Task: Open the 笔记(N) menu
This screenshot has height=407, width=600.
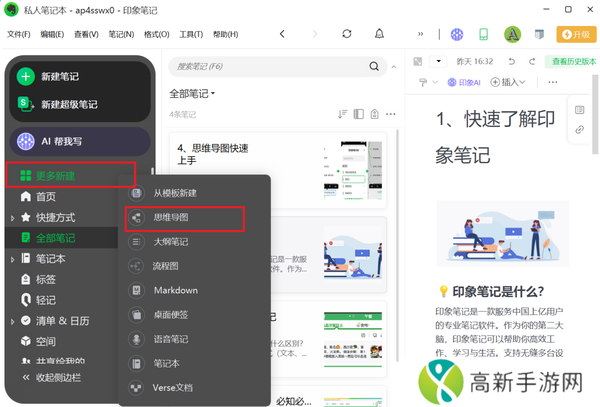Action: click(121, 34)
